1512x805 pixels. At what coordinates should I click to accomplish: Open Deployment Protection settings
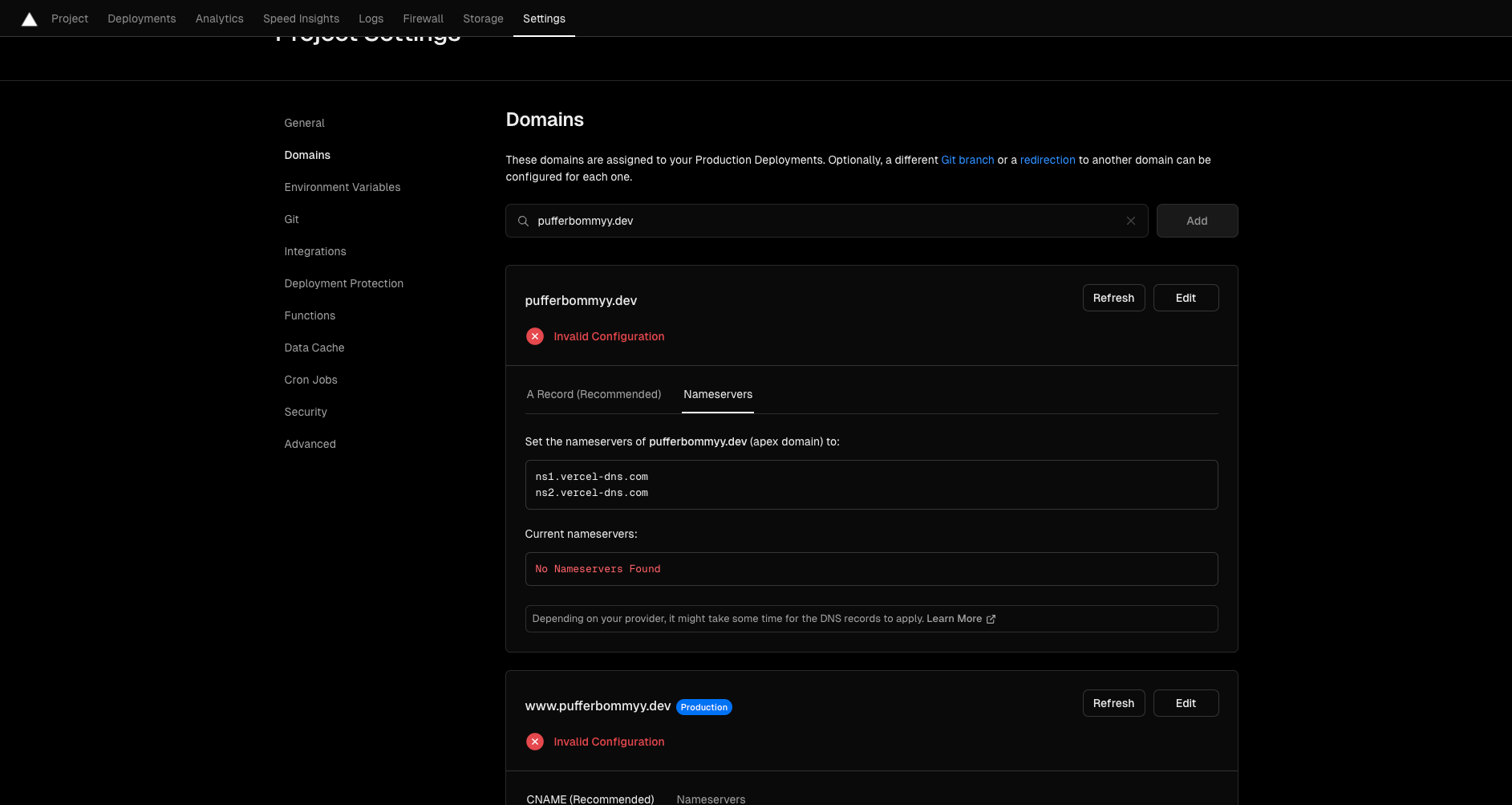344,283
